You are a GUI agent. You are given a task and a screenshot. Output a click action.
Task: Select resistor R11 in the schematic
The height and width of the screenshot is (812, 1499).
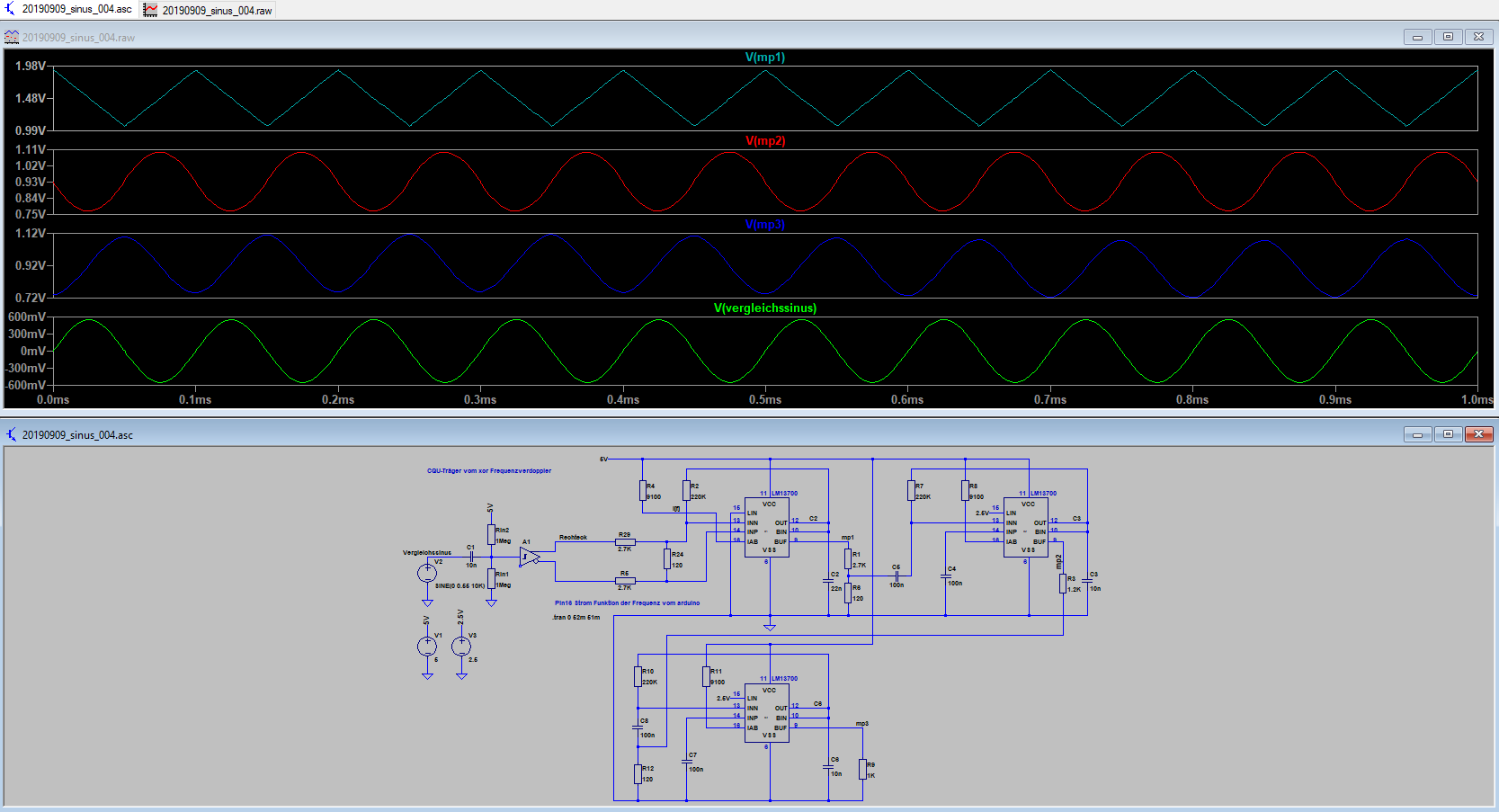point(706,676)
